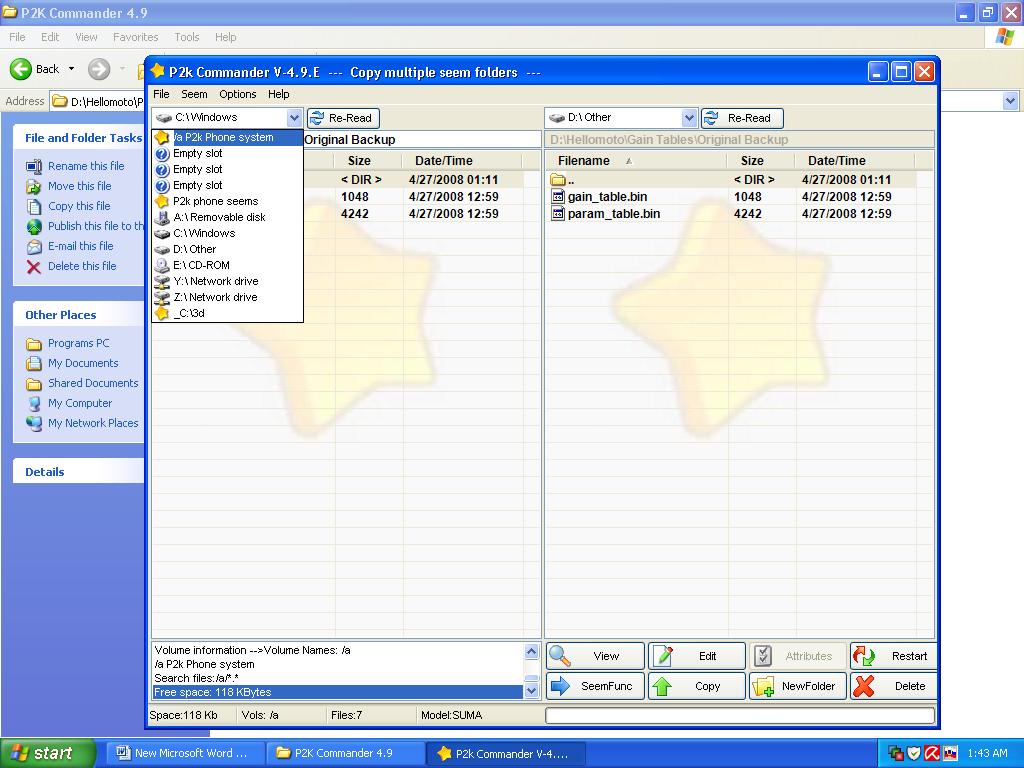Screen dimensions: 1024x768
Task: Switch to 'New Microsoft Word' taskbar window
Action: click(183, 753)
